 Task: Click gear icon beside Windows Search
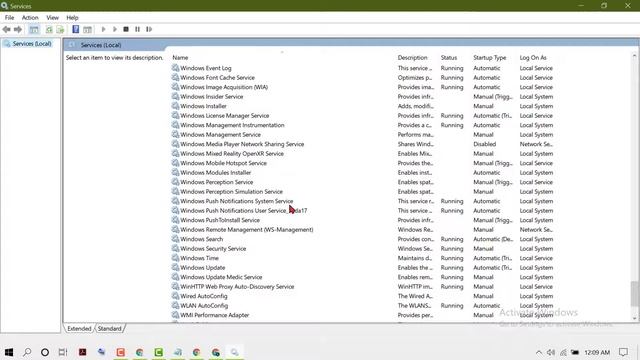176,239
